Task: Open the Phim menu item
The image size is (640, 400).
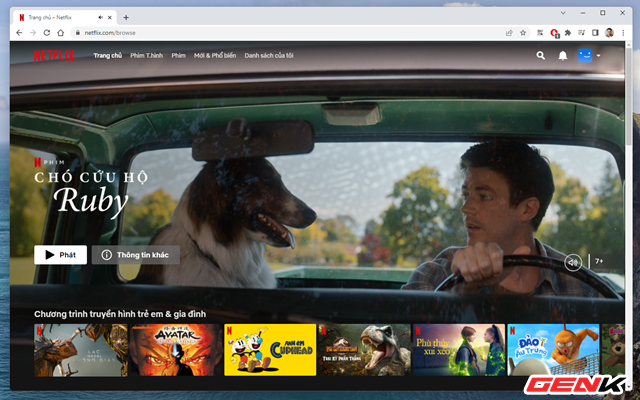Action: pyautogui.click(x=178, y=56)
